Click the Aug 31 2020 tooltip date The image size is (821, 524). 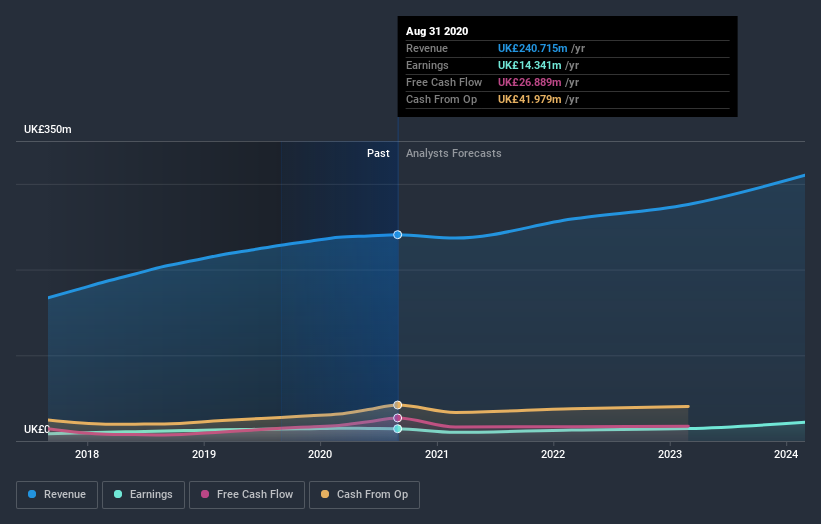(x=437, y=31)
